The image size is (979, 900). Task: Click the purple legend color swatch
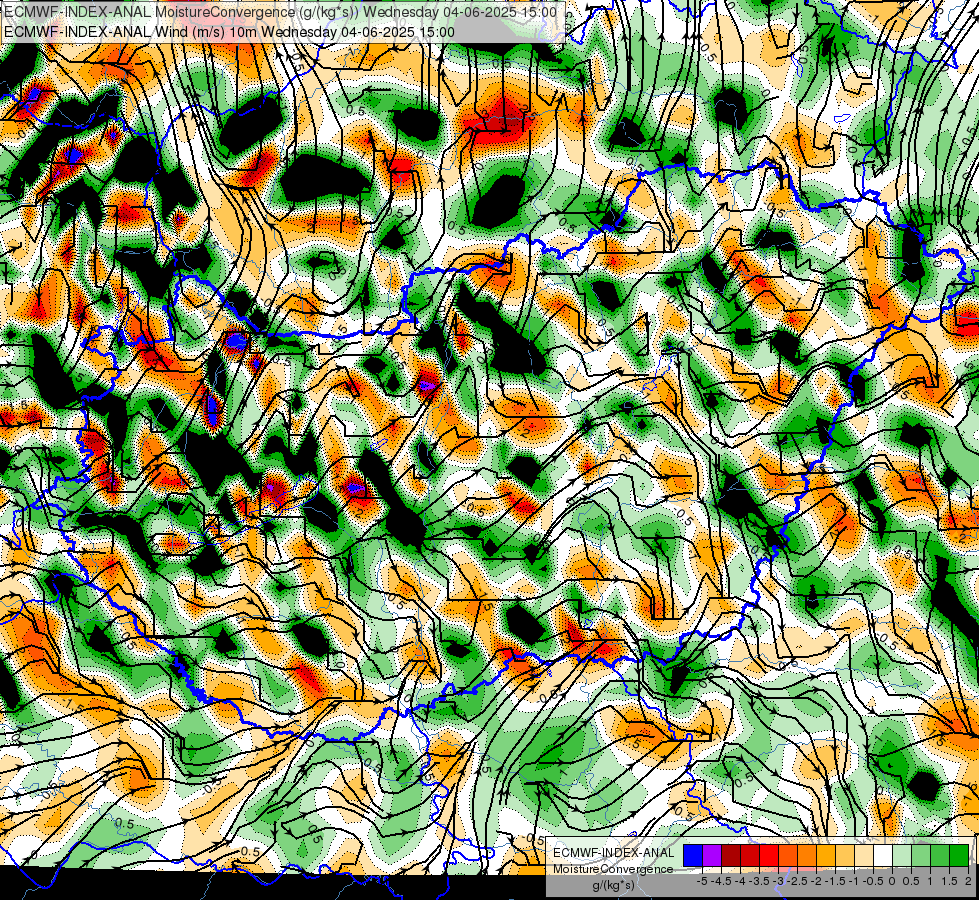tap(712, 855)
